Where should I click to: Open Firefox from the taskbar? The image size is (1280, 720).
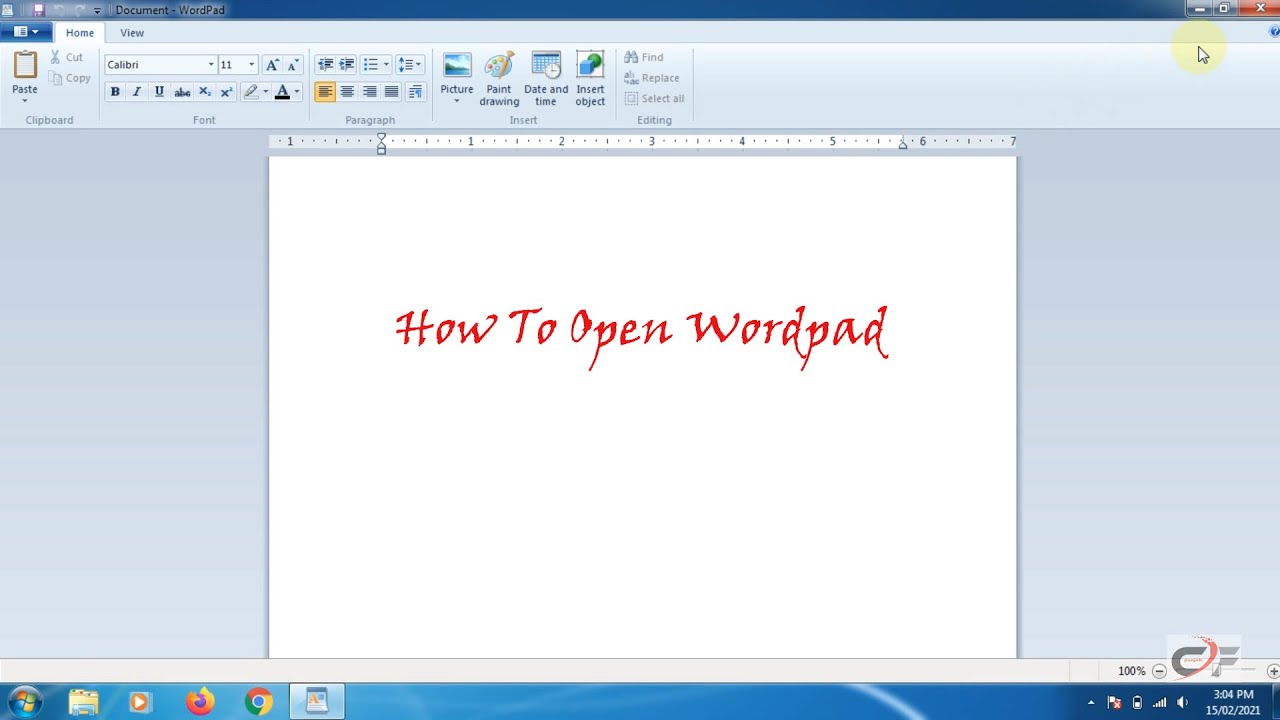[200, 702]
